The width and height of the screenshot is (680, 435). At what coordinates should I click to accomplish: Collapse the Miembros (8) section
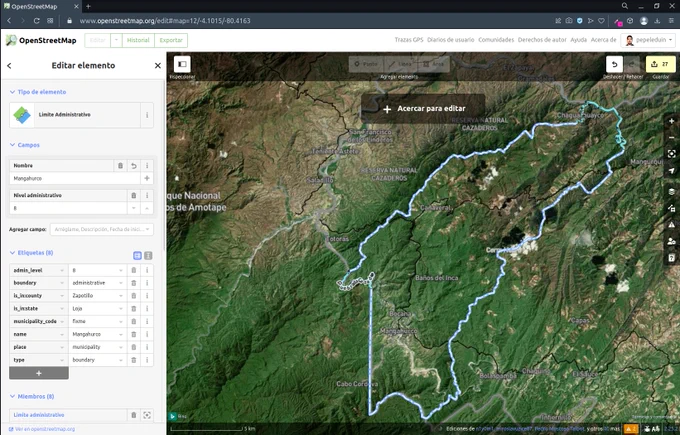(32, 396)
